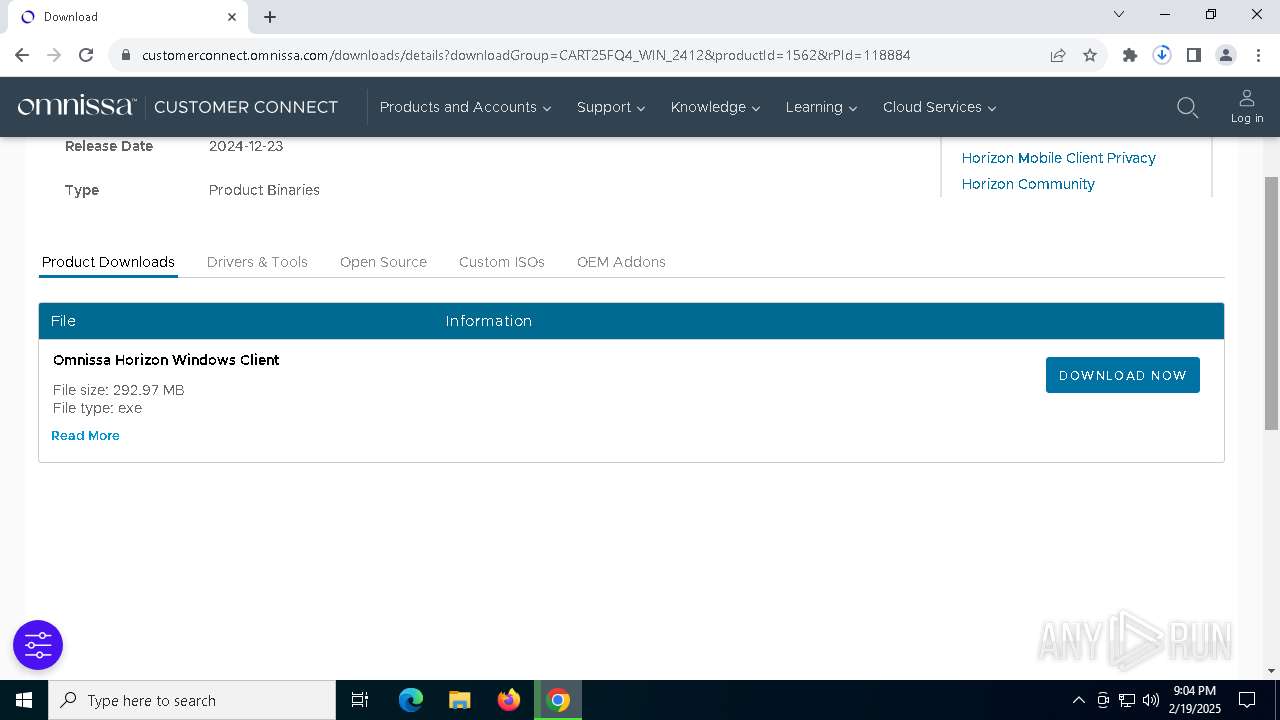
Task: Expand the Support menu
Action: click(x=610, y=107)
